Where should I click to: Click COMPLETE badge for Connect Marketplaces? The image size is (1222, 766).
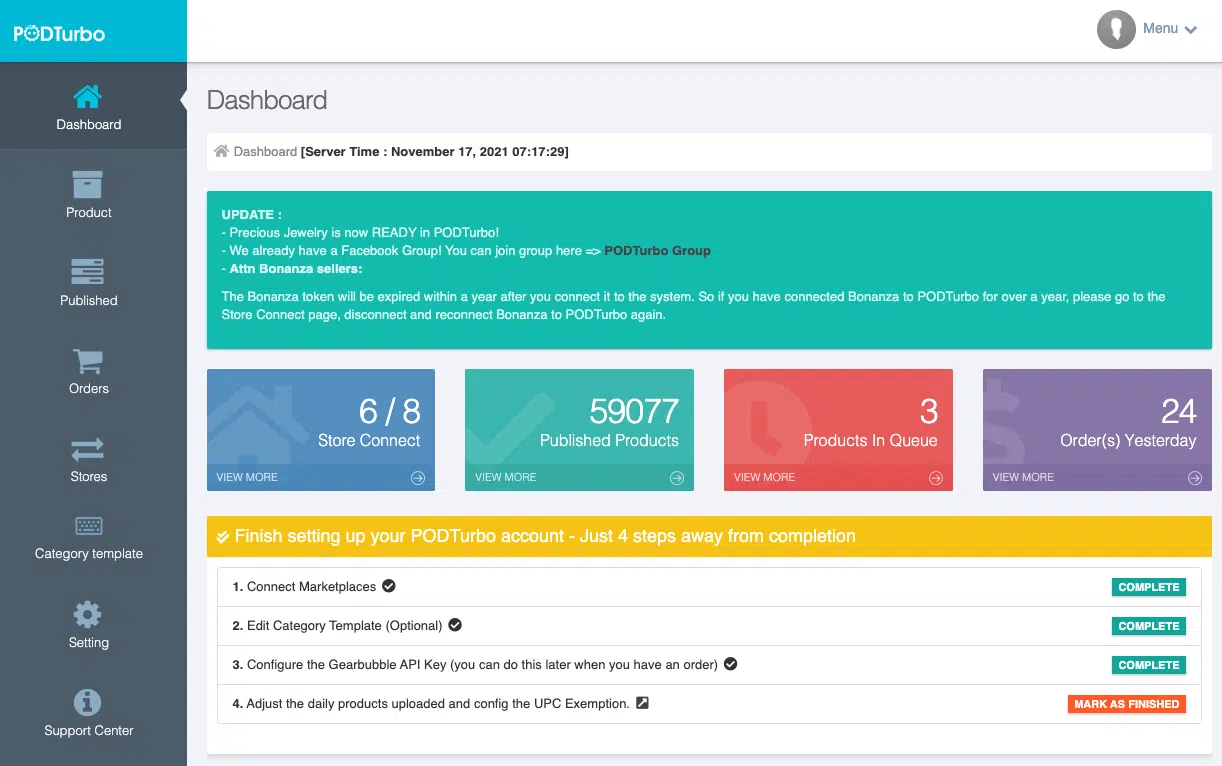(1149, 587)
